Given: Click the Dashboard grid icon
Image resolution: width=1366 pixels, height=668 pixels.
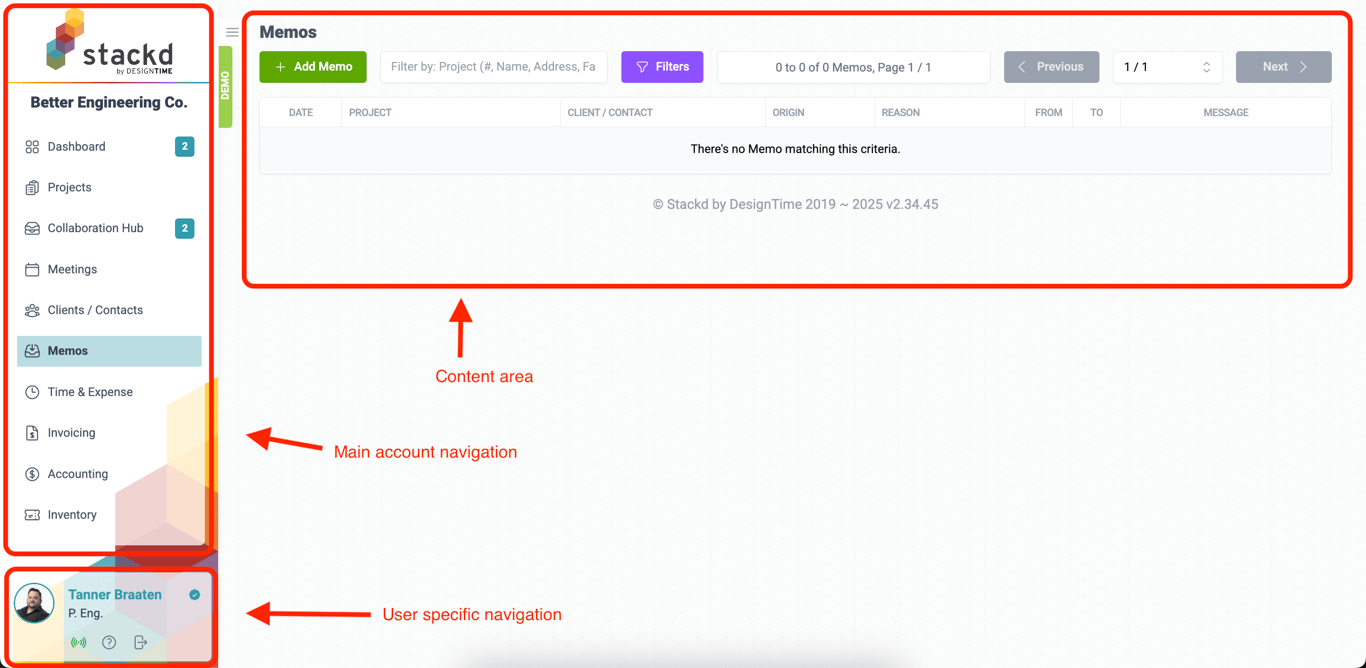Looking at the screenshot, I should 32,147.
